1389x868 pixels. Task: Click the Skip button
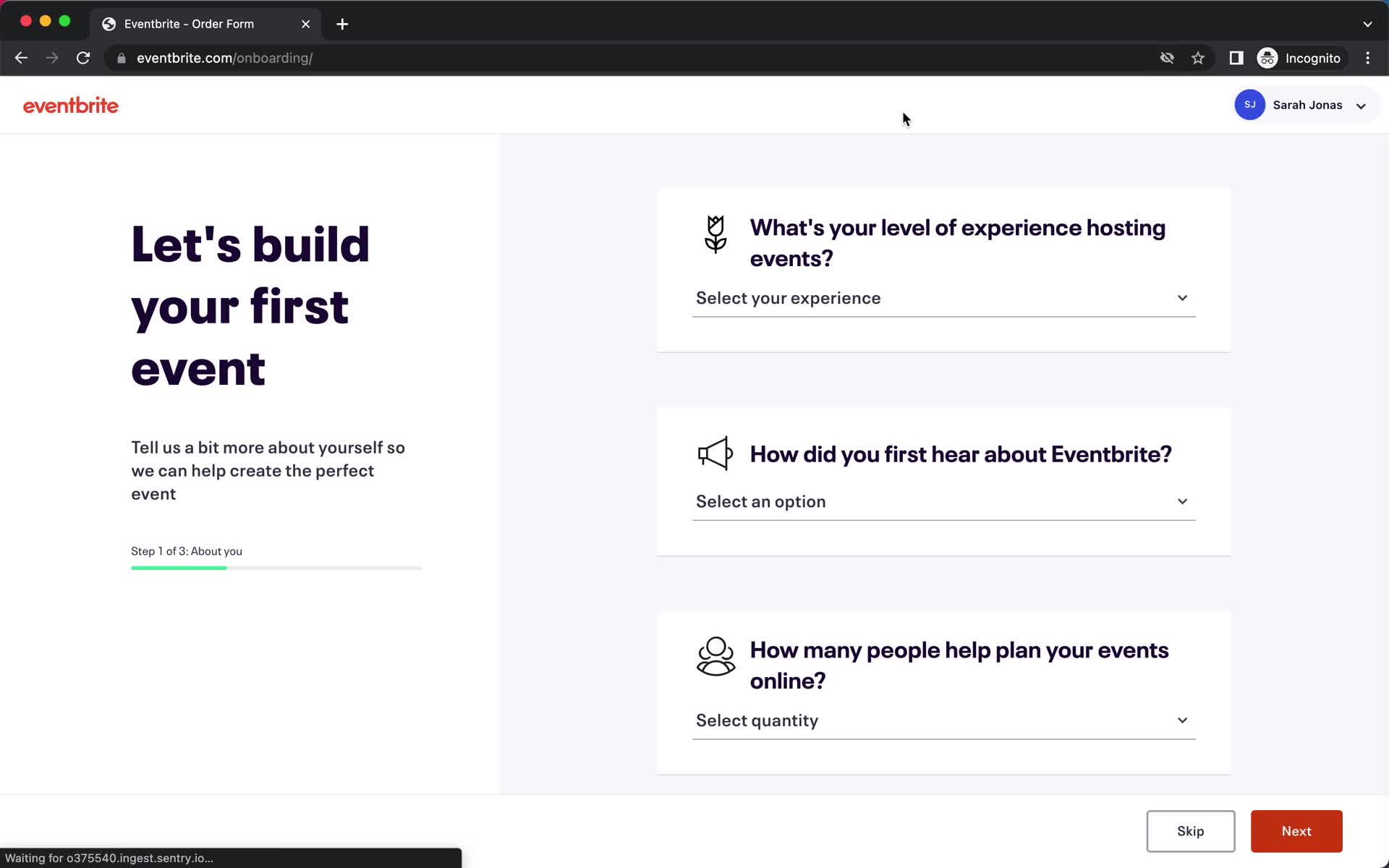coord(1190,831)
